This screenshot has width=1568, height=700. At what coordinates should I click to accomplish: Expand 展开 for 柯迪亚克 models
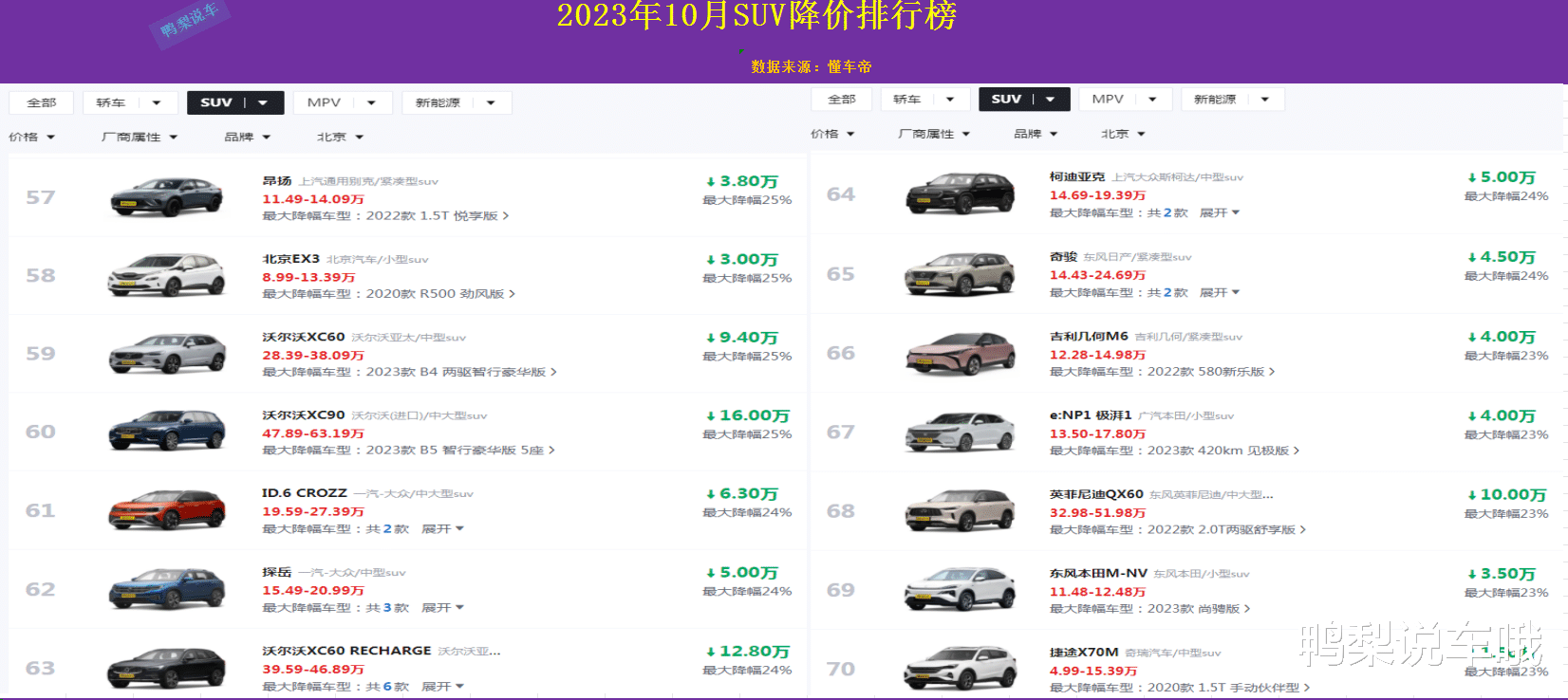pyautogui.click(x=1220, y=213)
